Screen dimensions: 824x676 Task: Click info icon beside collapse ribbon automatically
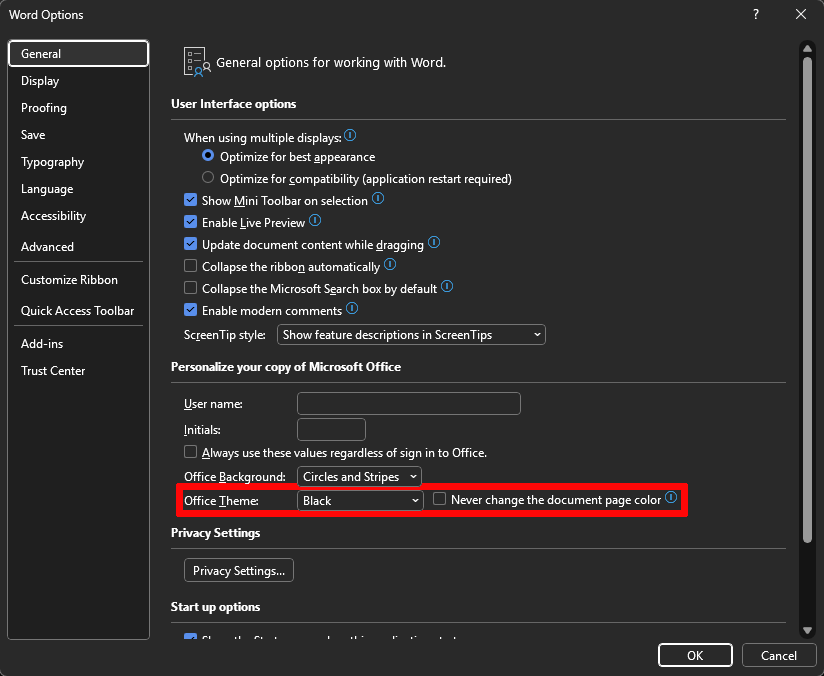pos(390,265)
